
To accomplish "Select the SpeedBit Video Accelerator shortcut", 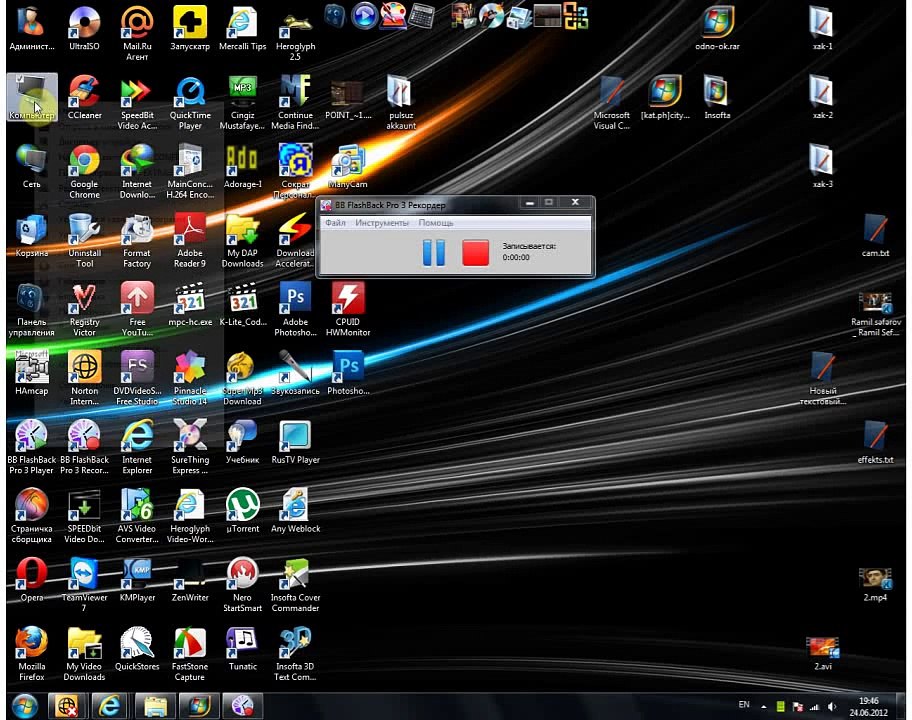I will pos(137,103).
